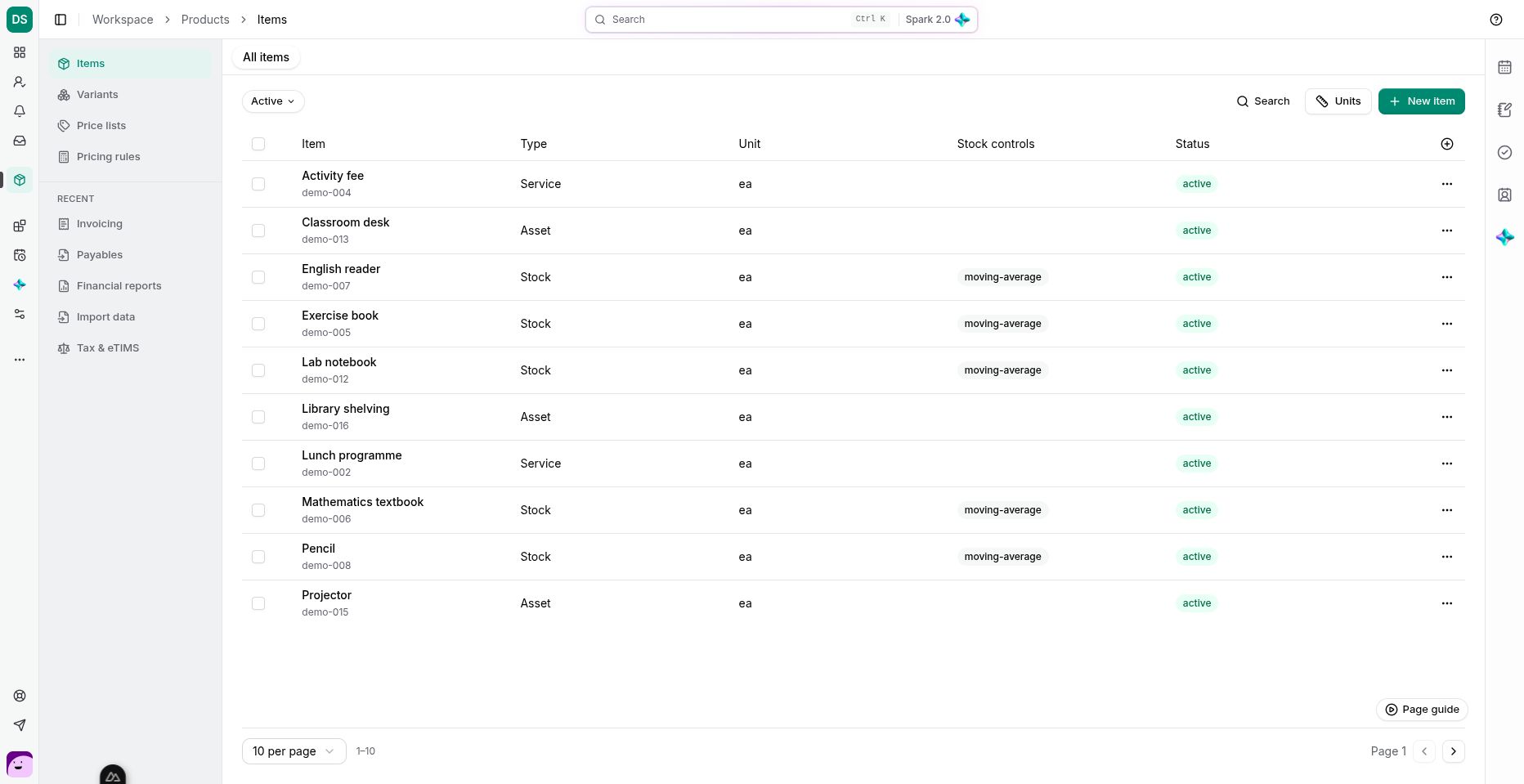Click the Units button
Screen dimensions: 1524x784
[1338, 101]
